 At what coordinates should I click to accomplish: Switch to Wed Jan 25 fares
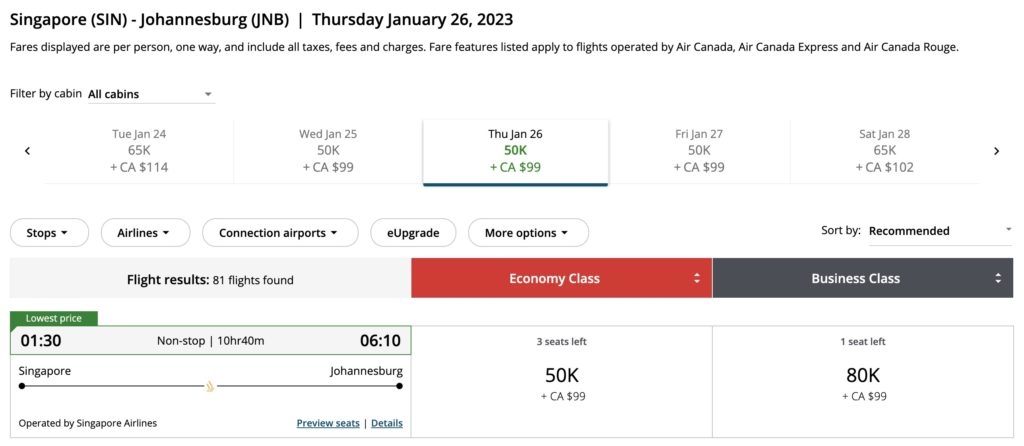pos(328,151)
